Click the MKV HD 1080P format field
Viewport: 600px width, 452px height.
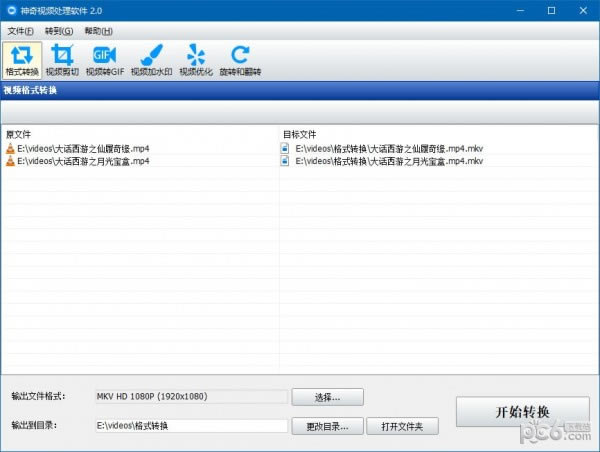[x=191, y=397]
